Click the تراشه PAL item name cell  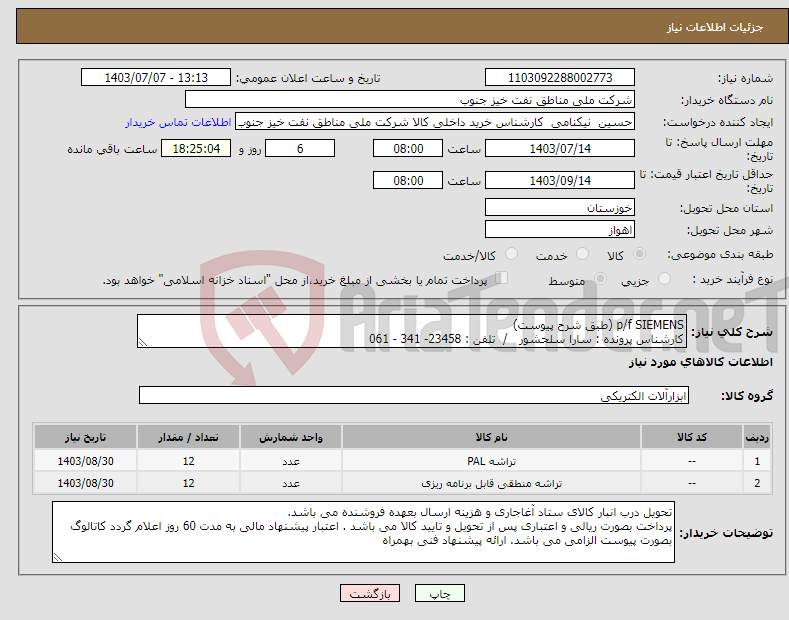pos(491,461)
